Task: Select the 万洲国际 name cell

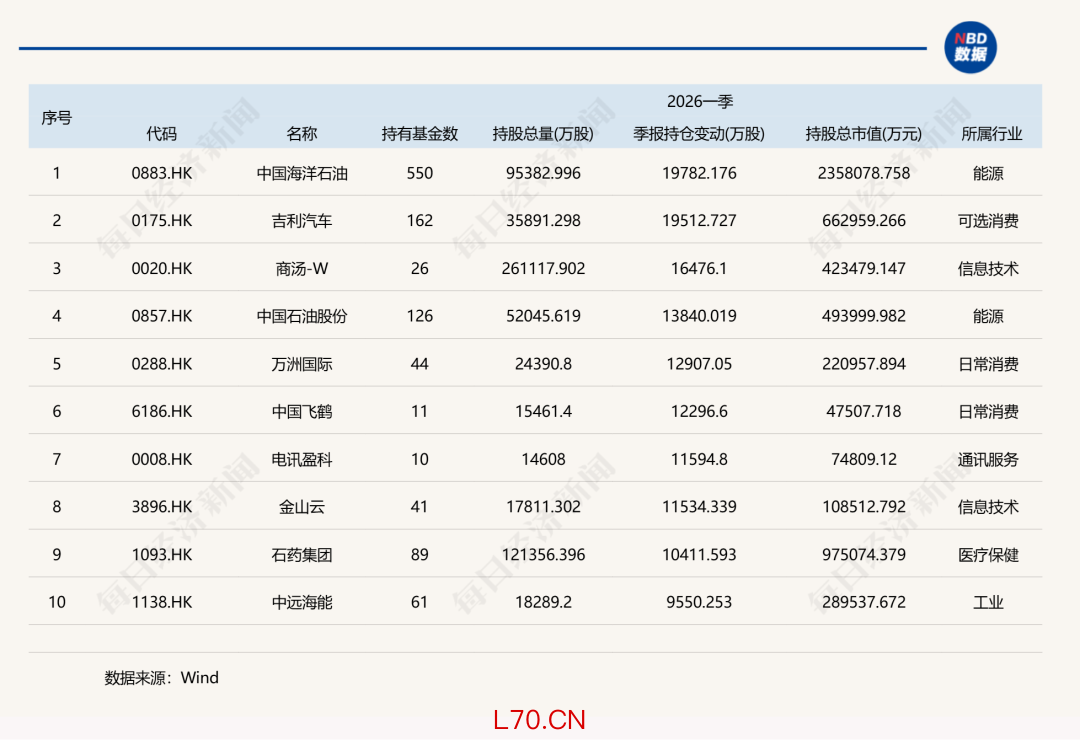Action: click(x=302, y=364)
